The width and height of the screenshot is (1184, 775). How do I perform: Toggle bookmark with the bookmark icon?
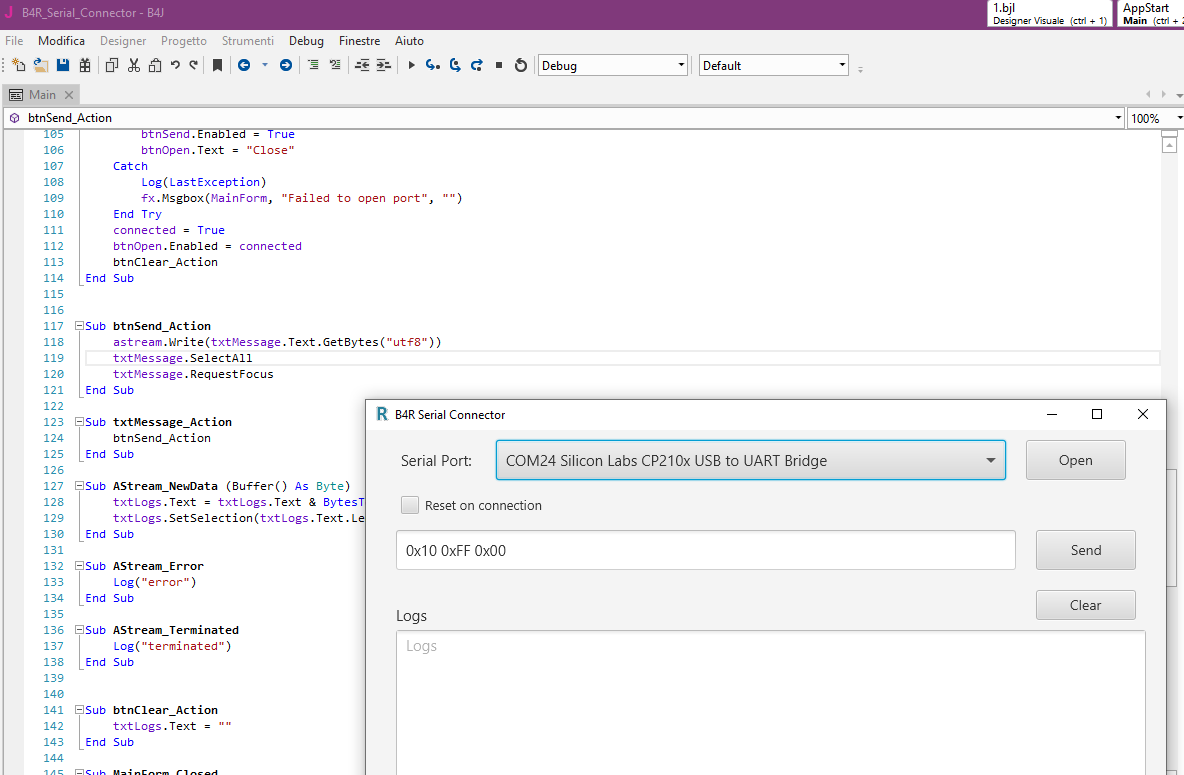(217, 66)
